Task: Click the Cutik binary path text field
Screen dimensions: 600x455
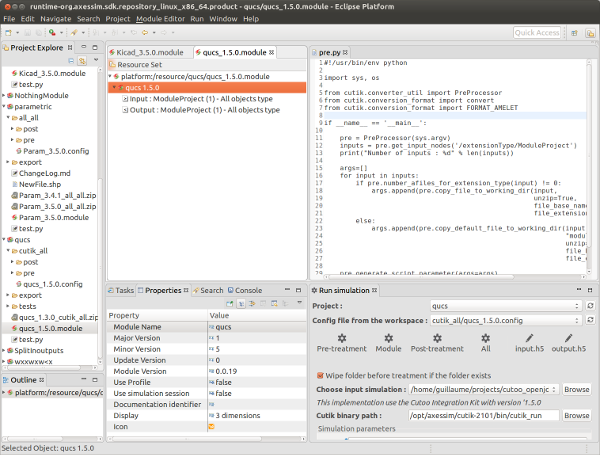Action: click(x=484, y=416)
